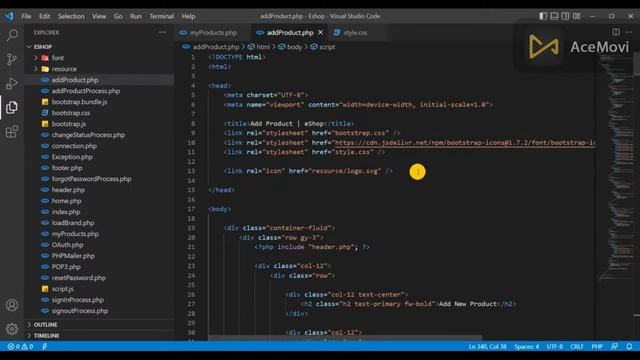
Task: Toggle the secondary side bar layout icon
Action: tap(565, 16)
